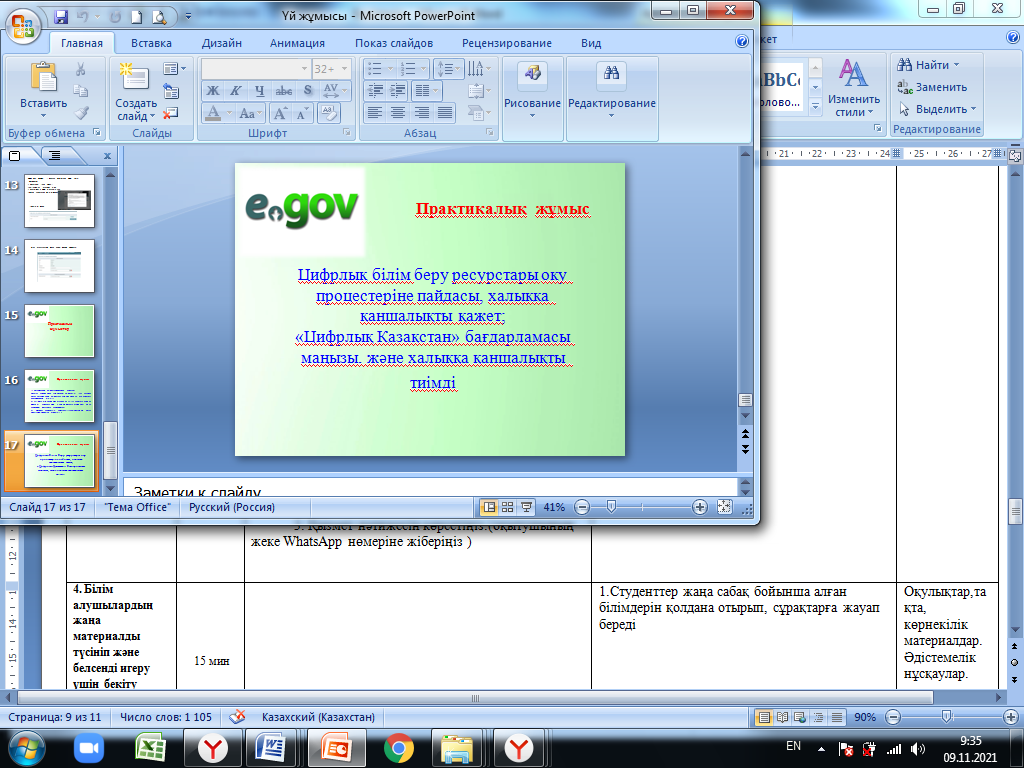Click the EN language indicator in tray
Image resolution: width=1024 pixels, height=768 pixels.
coord(793,746)
